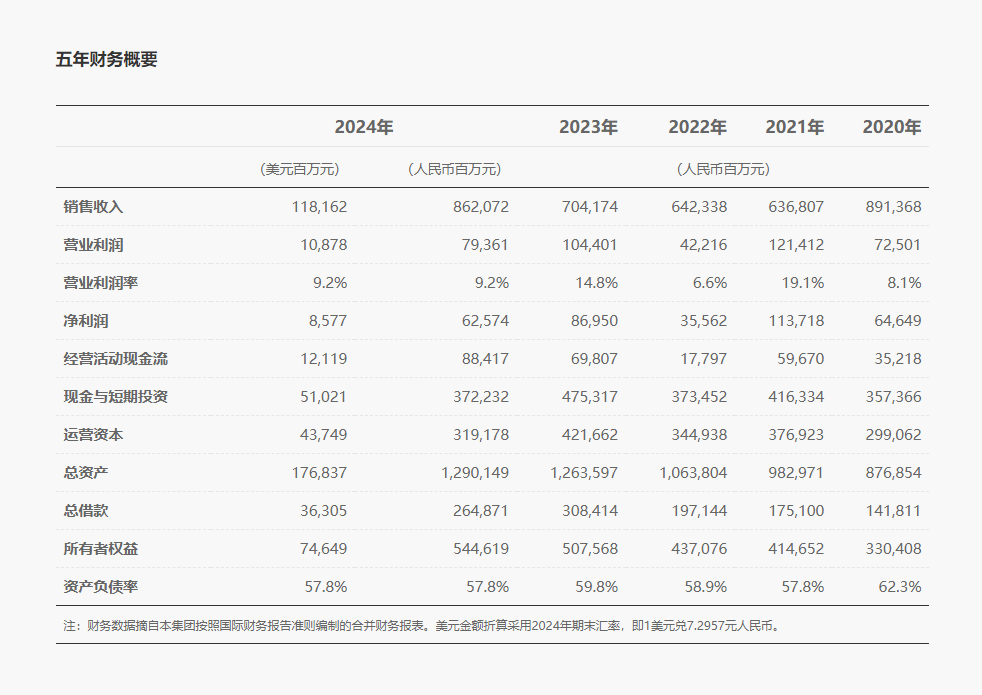Select 2021 sales revenue 636,807

pyautogui.click(x=796, y=207)
